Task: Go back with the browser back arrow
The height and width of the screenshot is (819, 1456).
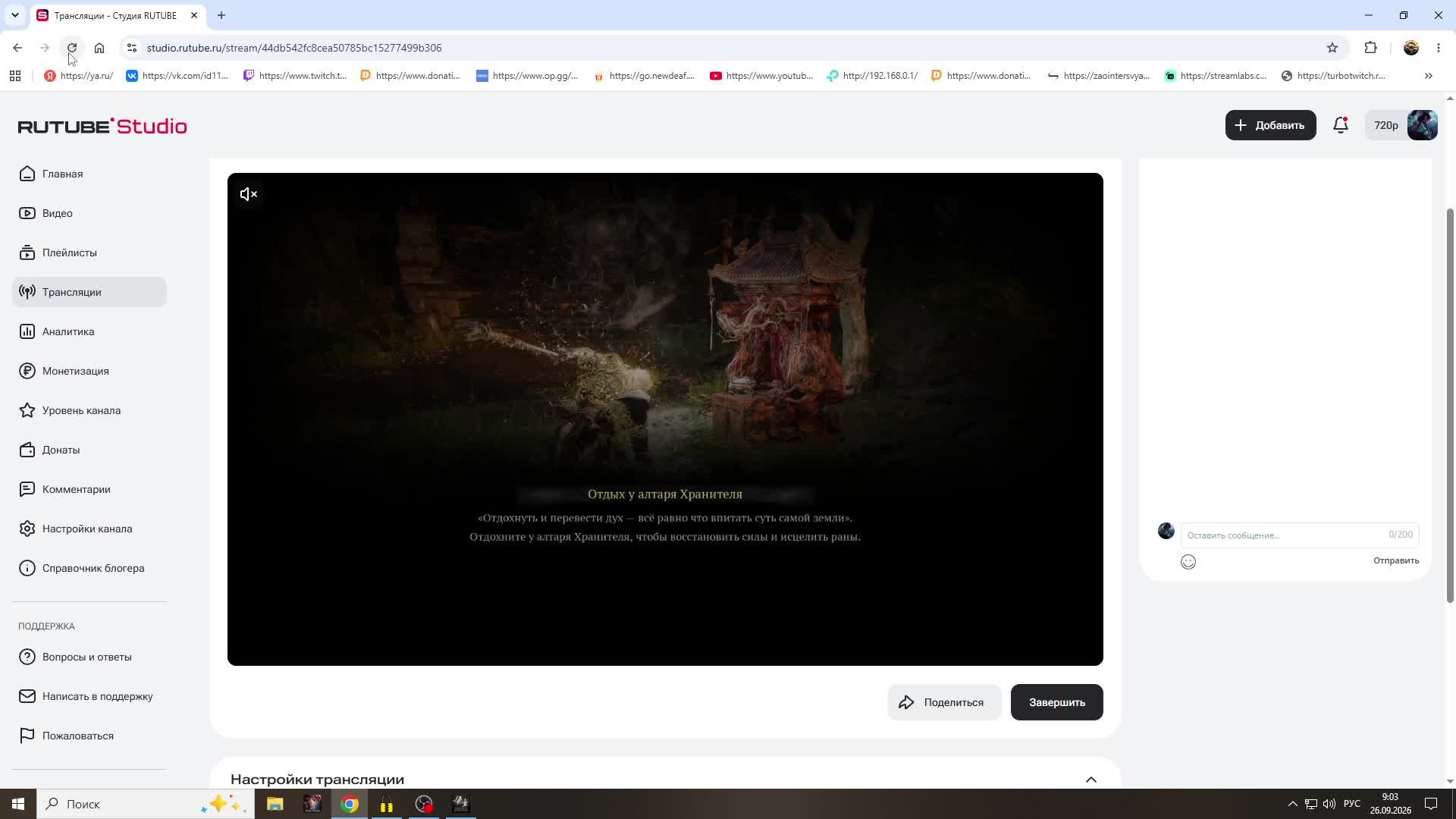Action: pyautogui.click(x=17, y=48)
